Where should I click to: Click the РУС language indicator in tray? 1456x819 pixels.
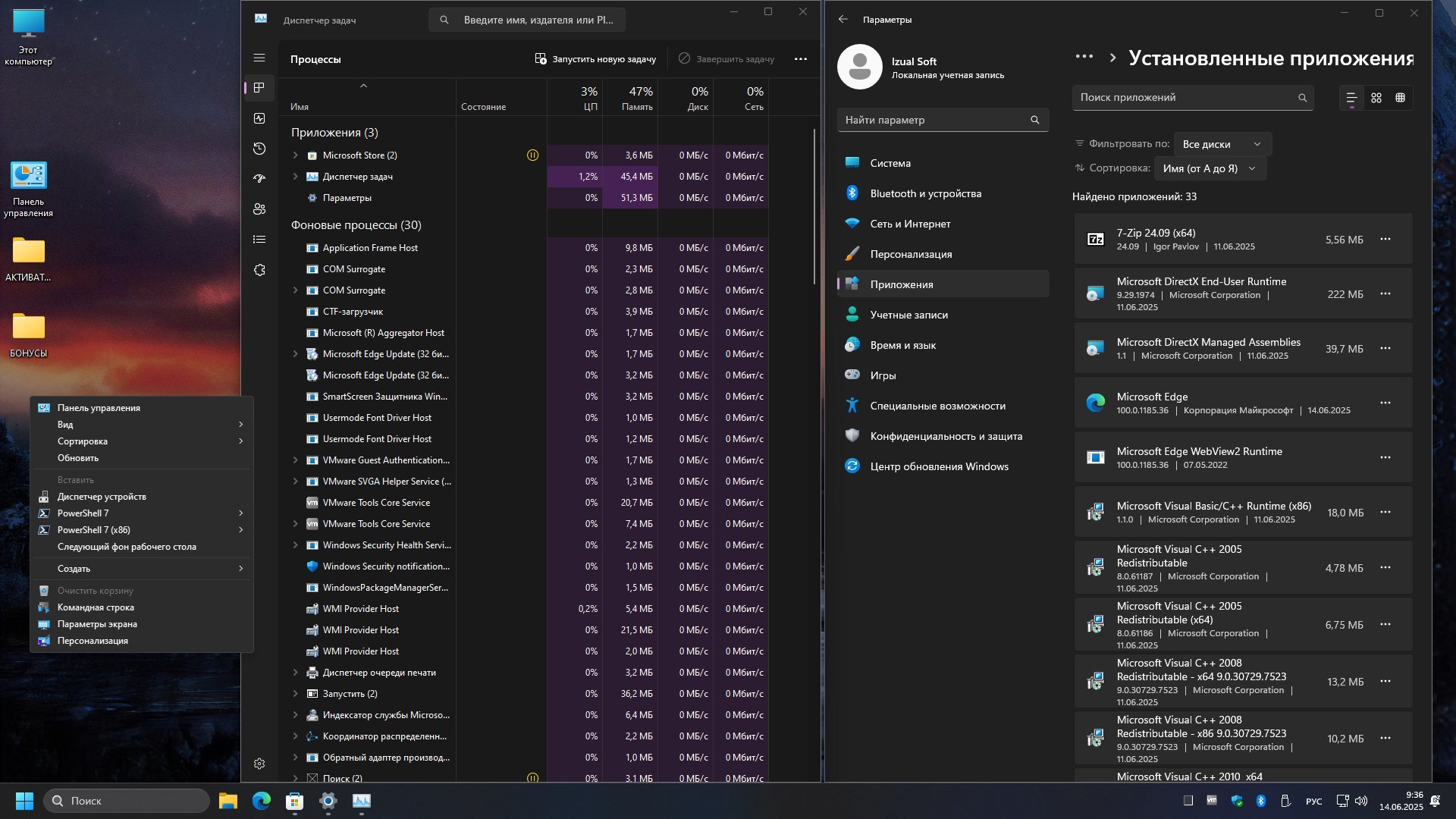[1314, 802]
